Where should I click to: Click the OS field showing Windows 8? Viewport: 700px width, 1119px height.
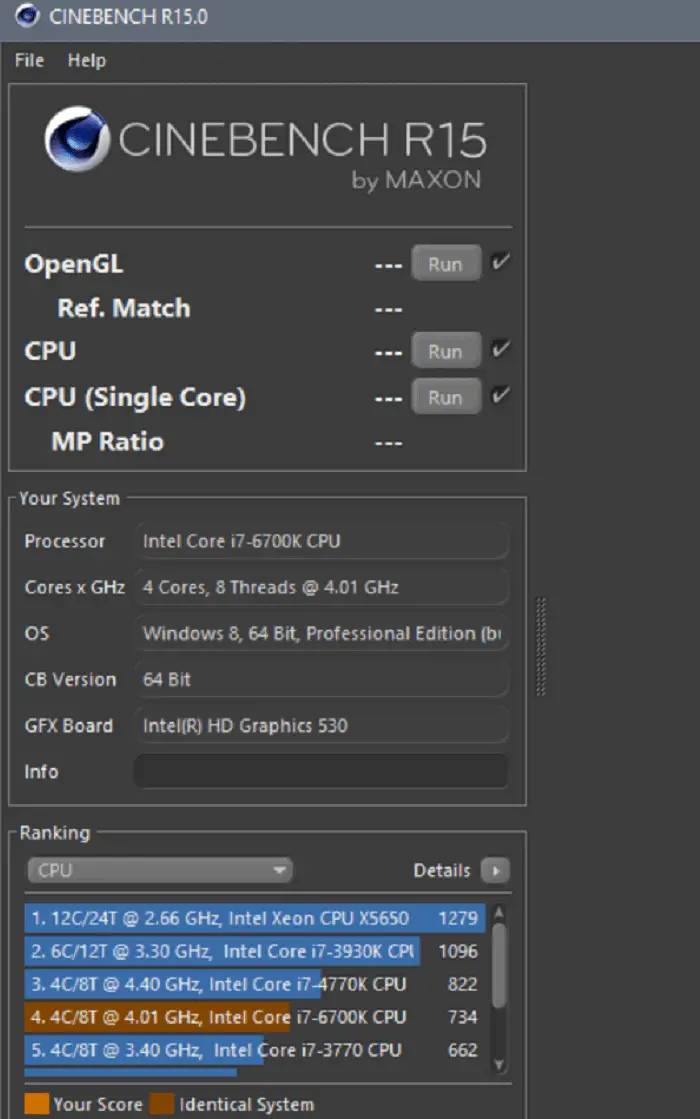click(321, 633)
